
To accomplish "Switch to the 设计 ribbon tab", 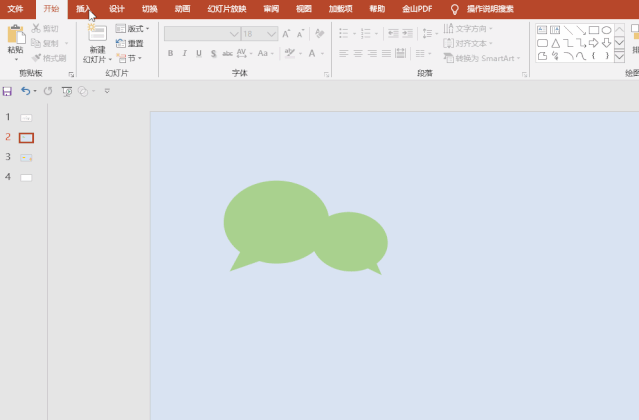I will click(117, 9).
